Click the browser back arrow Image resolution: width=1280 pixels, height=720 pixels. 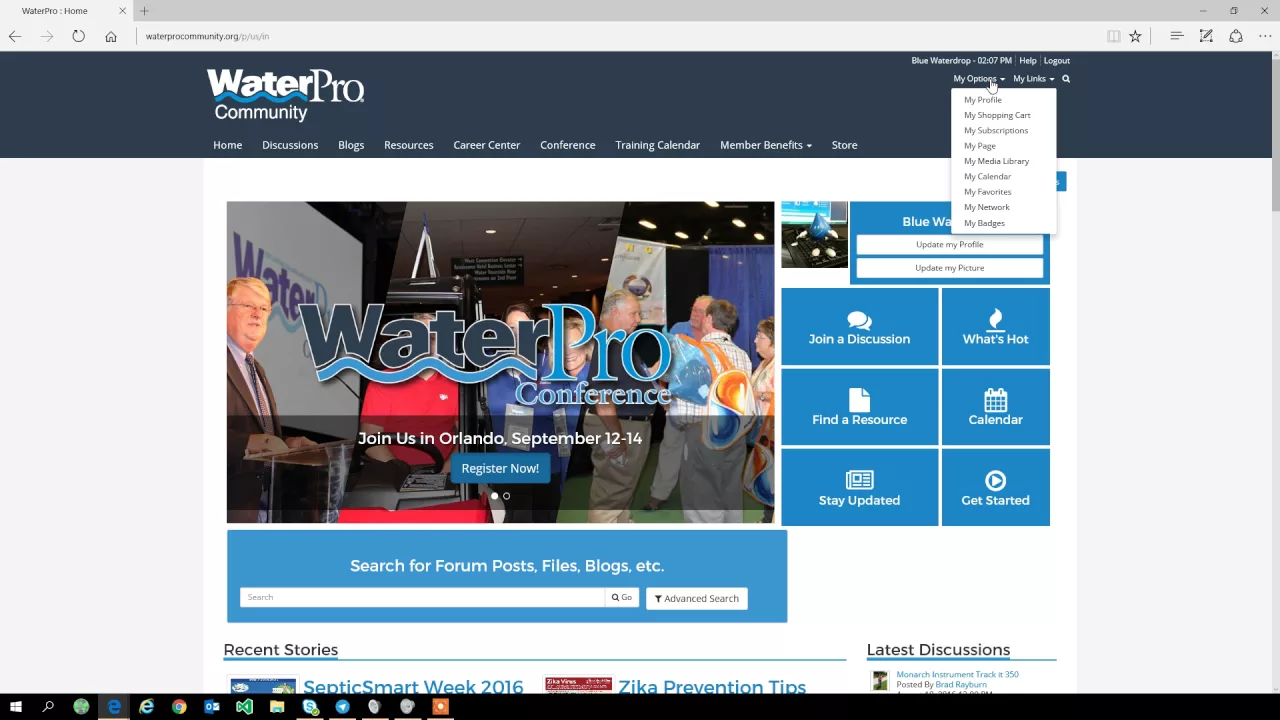point(15,36)
